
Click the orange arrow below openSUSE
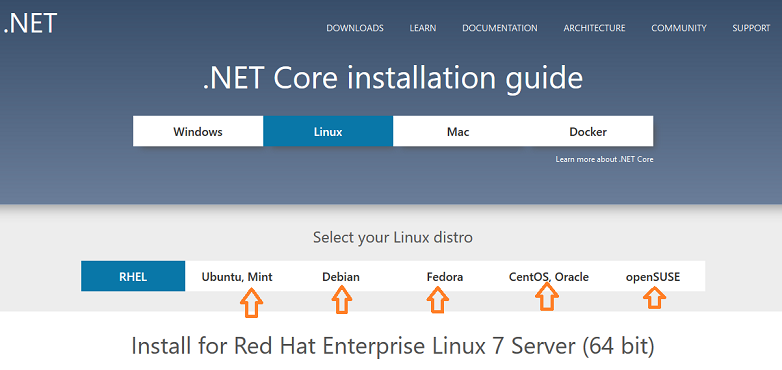(x=654, y=298)
